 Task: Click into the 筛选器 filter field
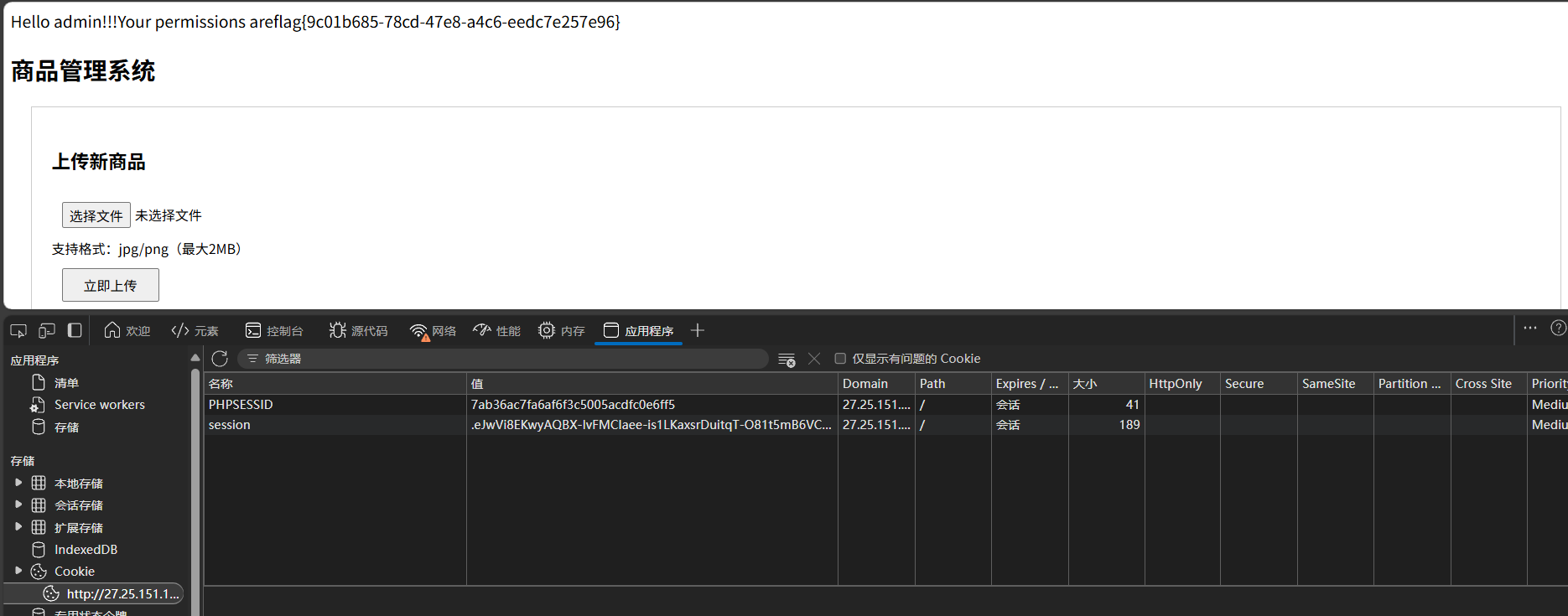click(x=503, y=359)
